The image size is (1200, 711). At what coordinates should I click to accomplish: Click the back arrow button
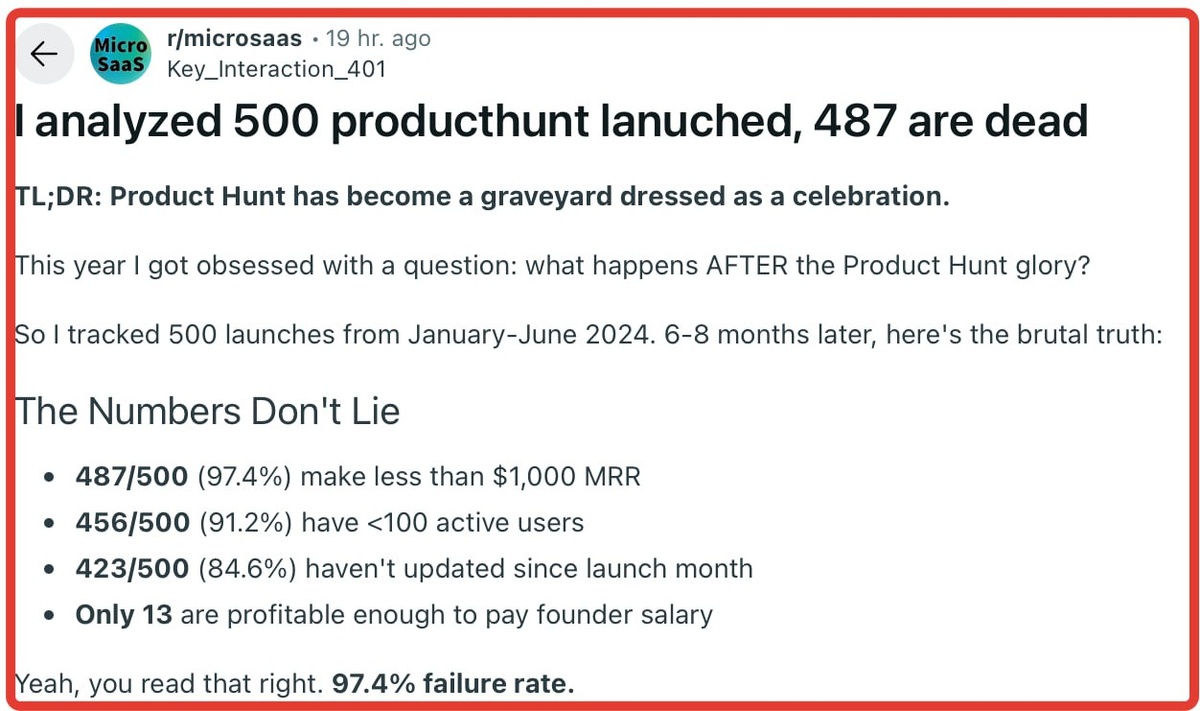tap(45, 55)
